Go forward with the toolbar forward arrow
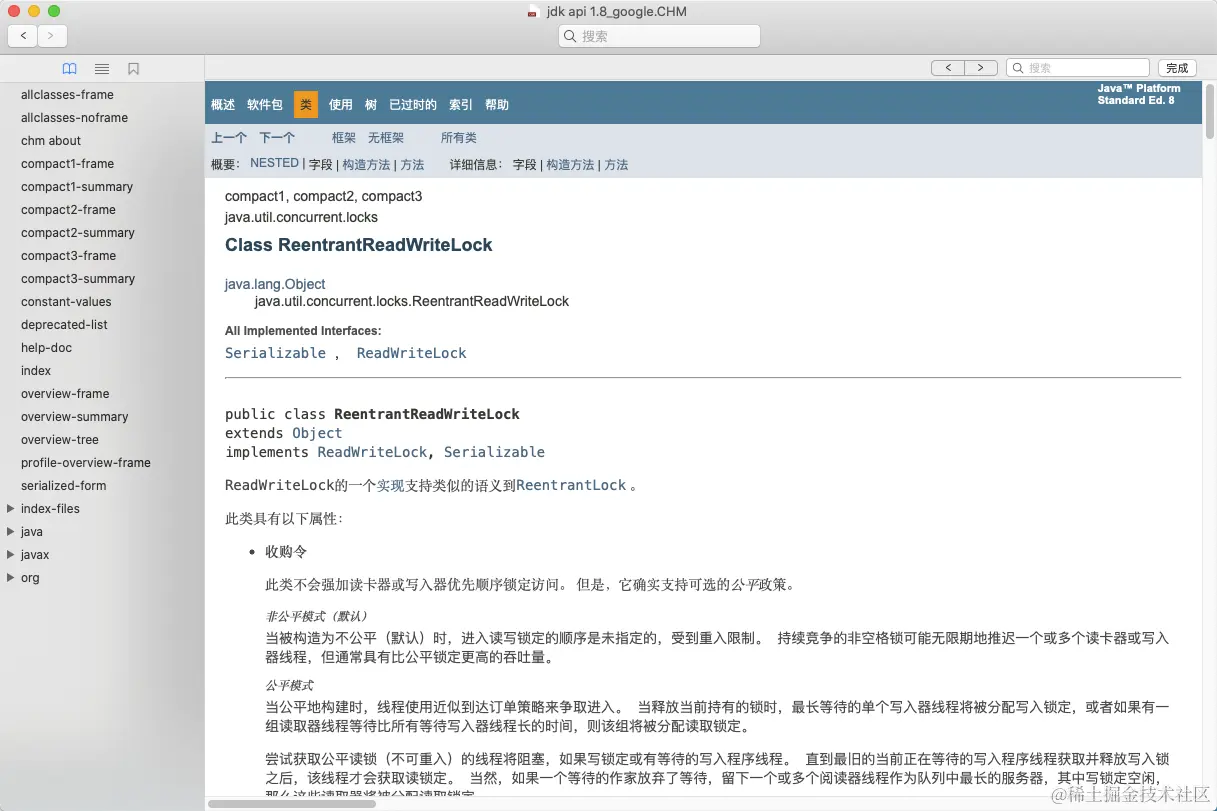 point(52,36)
